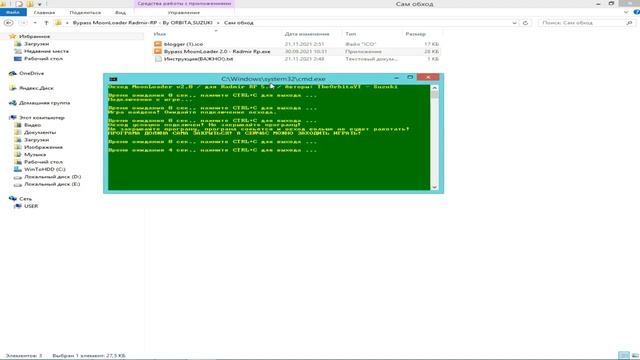
Task: Open the quick access toolbar customize dropdown
Action: tap(40, 4)
